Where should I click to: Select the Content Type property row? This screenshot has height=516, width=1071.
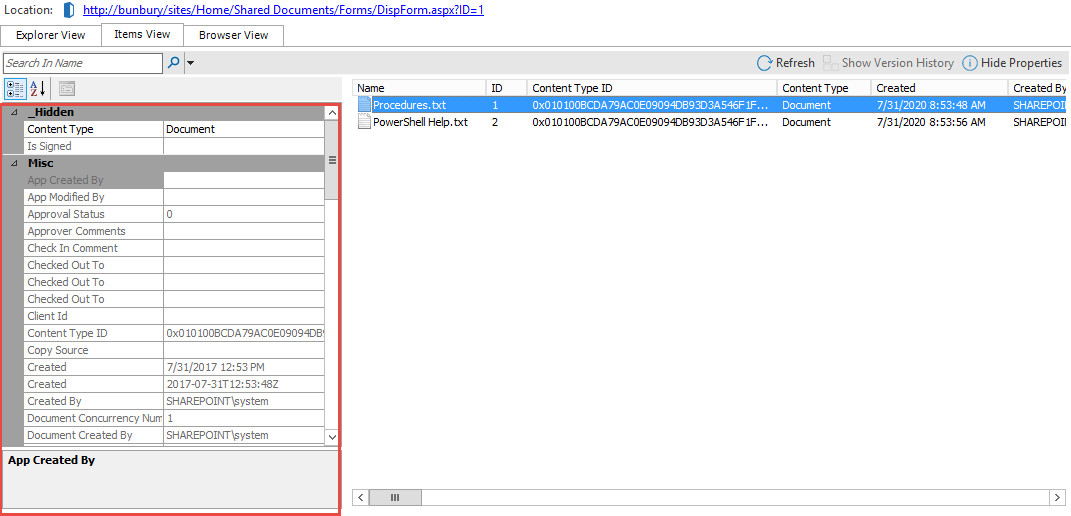click(x=174, y=129)
